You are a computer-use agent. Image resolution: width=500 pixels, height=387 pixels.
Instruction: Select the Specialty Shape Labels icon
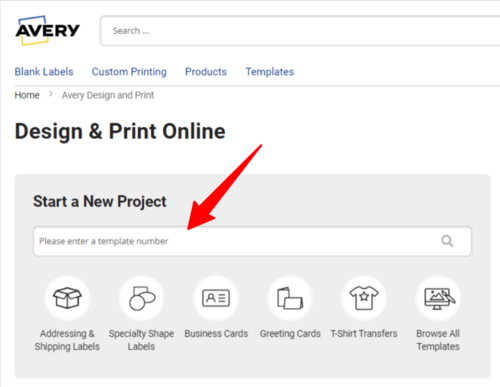(x=142, y=298)
